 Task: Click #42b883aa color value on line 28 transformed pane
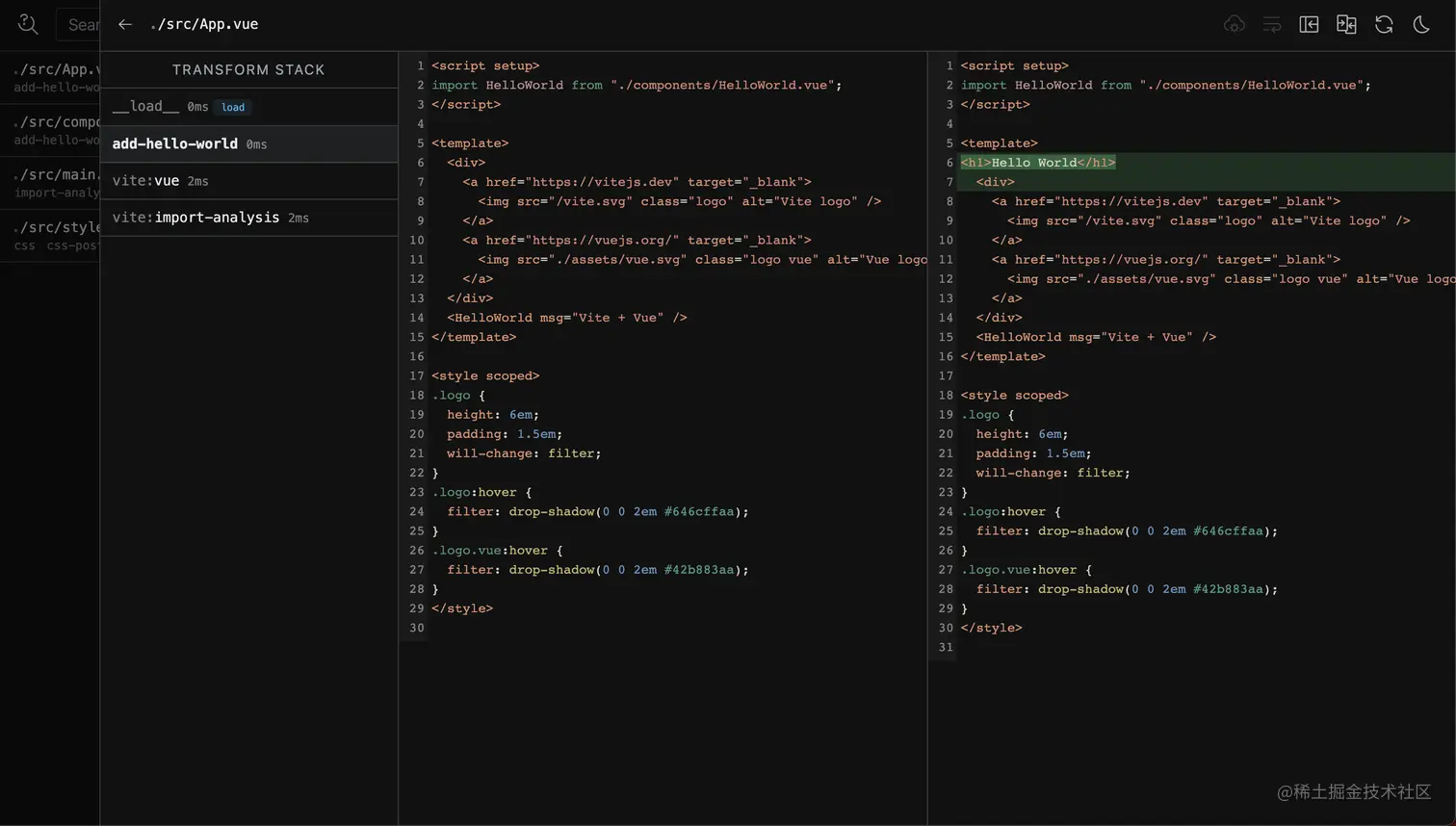coord(1228,589)
